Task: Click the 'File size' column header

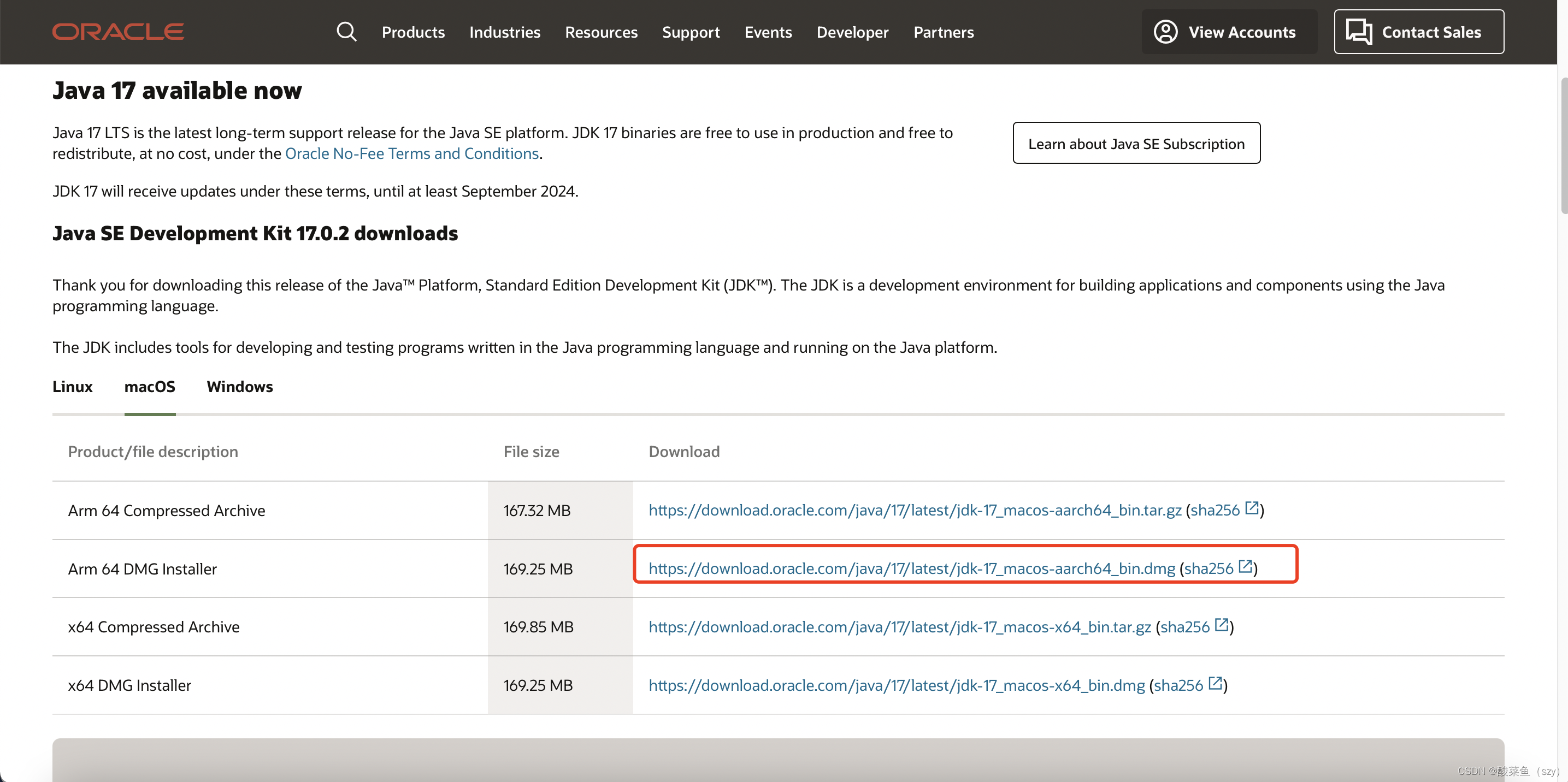Action: [531, 452]
